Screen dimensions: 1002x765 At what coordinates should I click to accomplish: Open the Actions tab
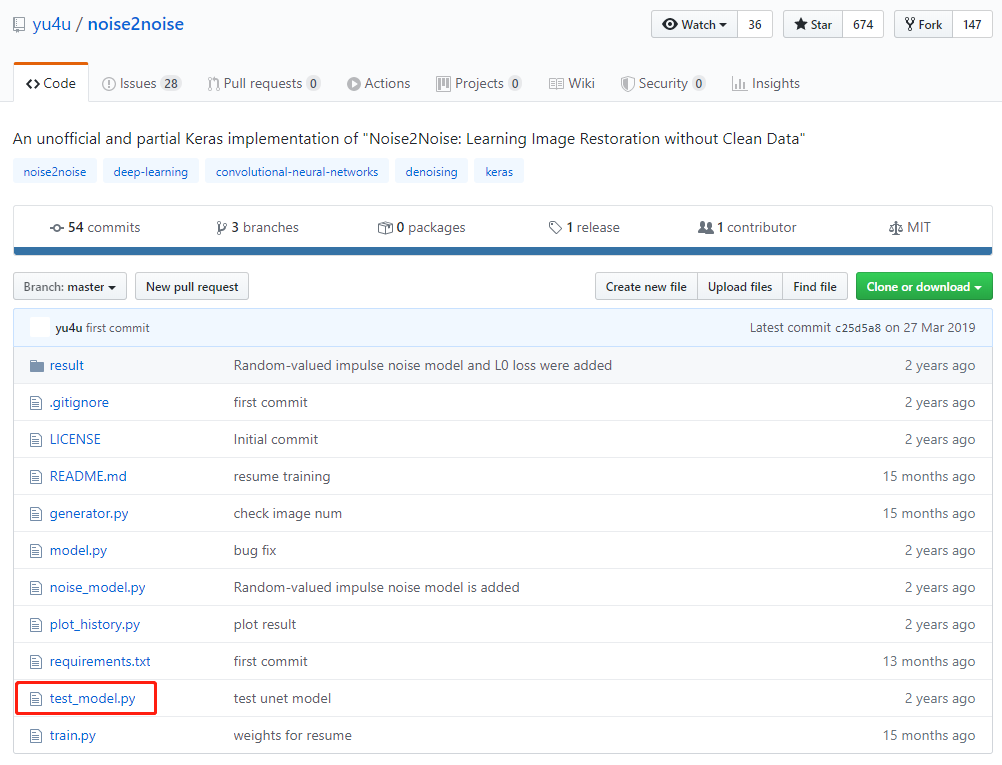click(378, 84)
